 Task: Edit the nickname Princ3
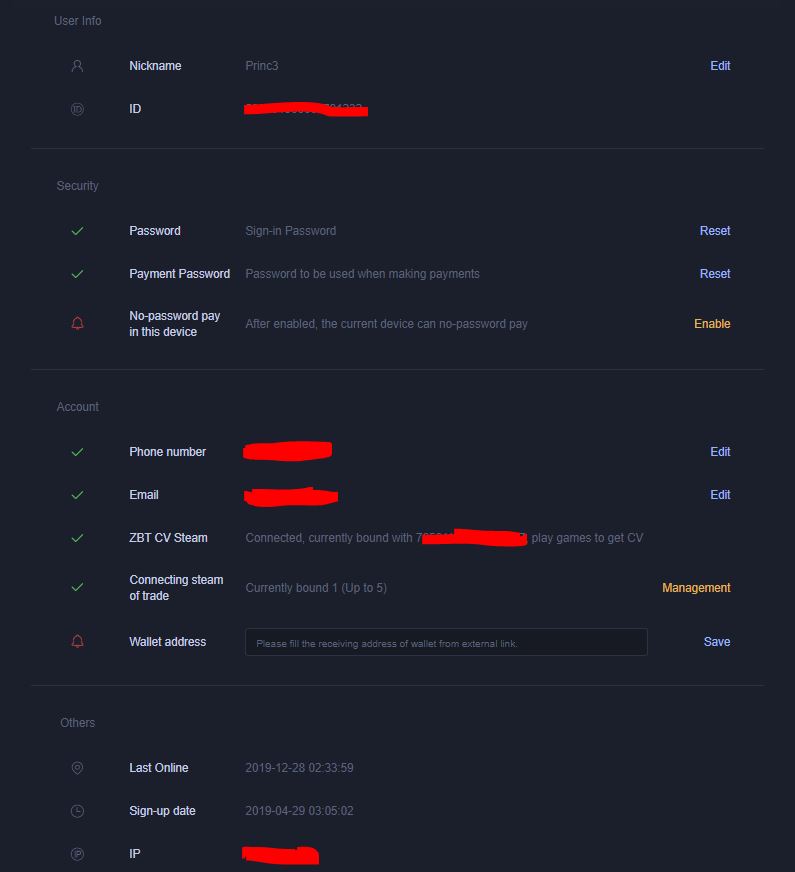(x=720, y=66)
